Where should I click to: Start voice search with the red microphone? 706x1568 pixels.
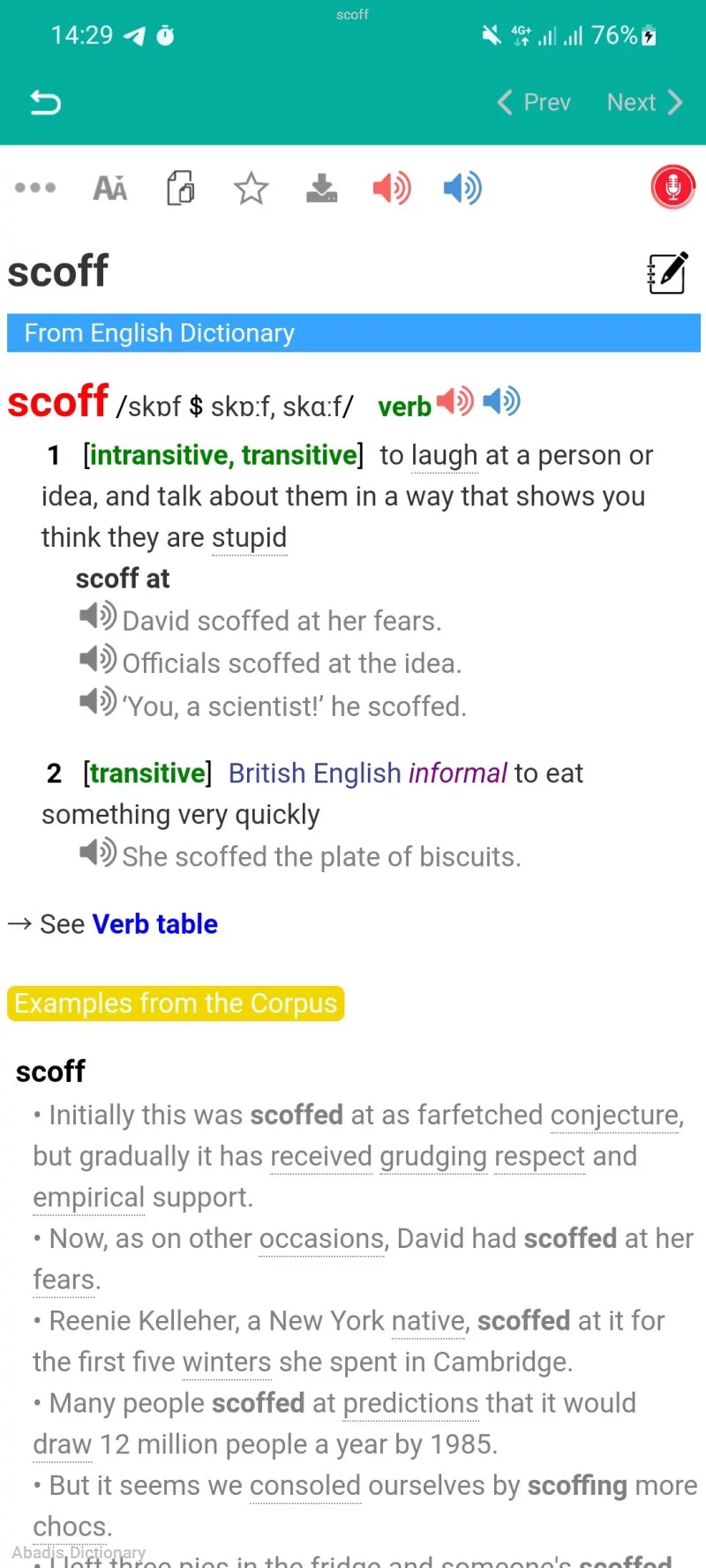tap(672, 186)
